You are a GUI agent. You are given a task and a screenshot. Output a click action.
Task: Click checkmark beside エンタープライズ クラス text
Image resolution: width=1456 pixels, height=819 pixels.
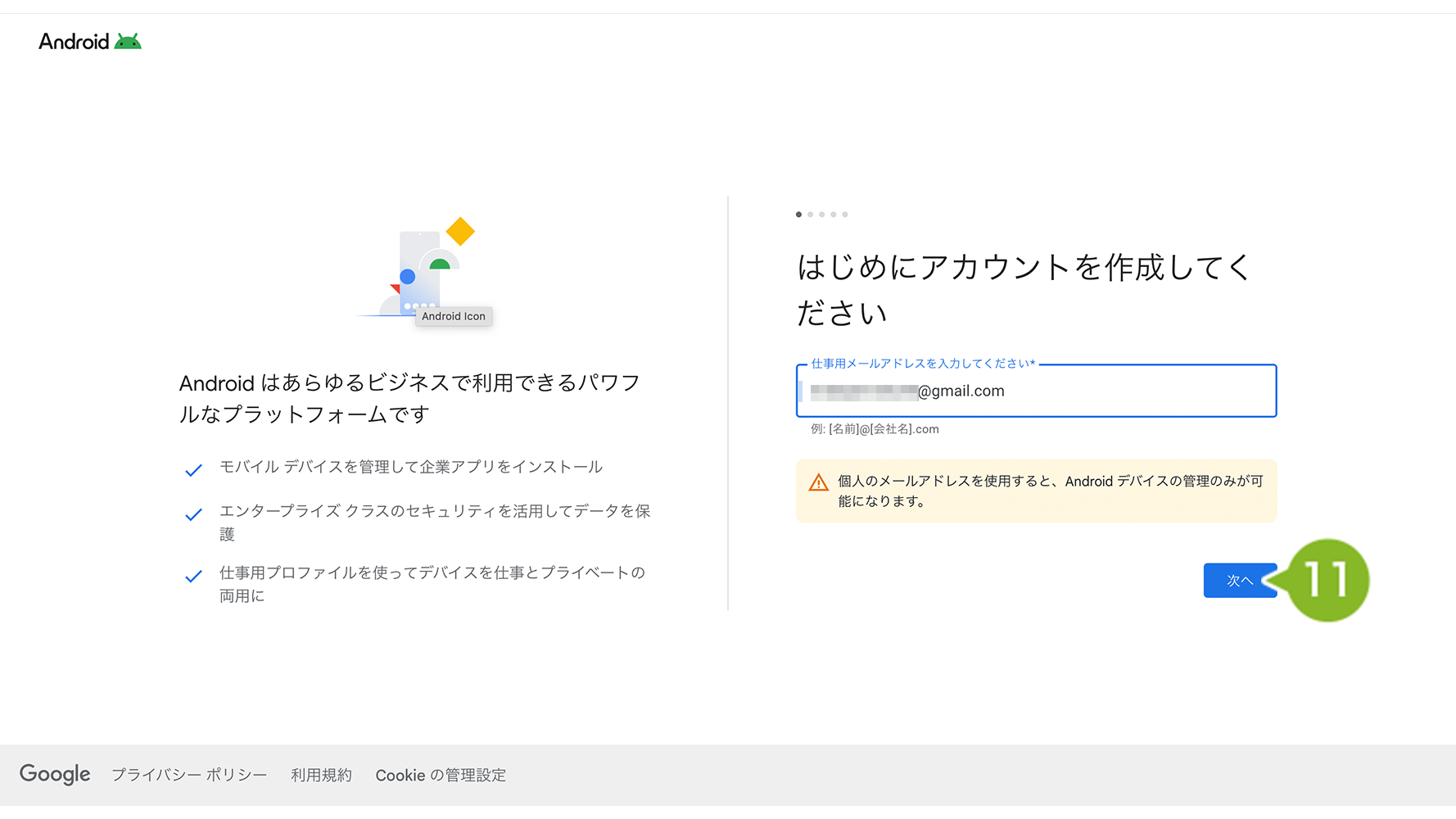tap(193, 514)
